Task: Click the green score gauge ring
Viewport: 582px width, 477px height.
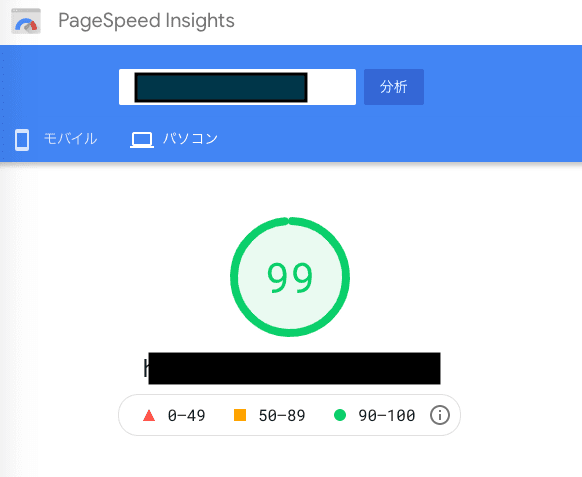Action: click(x=290, y=277)
